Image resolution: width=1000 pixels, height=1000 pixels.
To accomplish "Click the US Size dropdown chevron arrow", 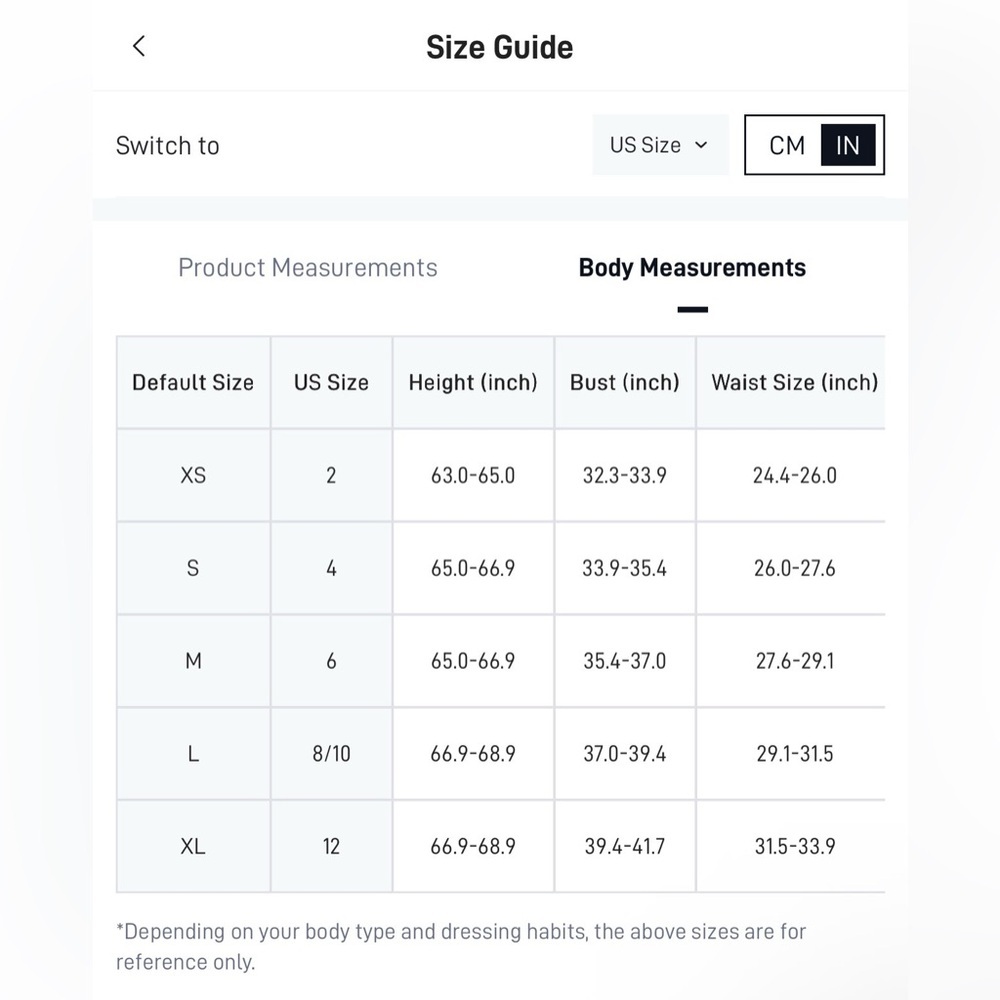I will tap(701, 145).
